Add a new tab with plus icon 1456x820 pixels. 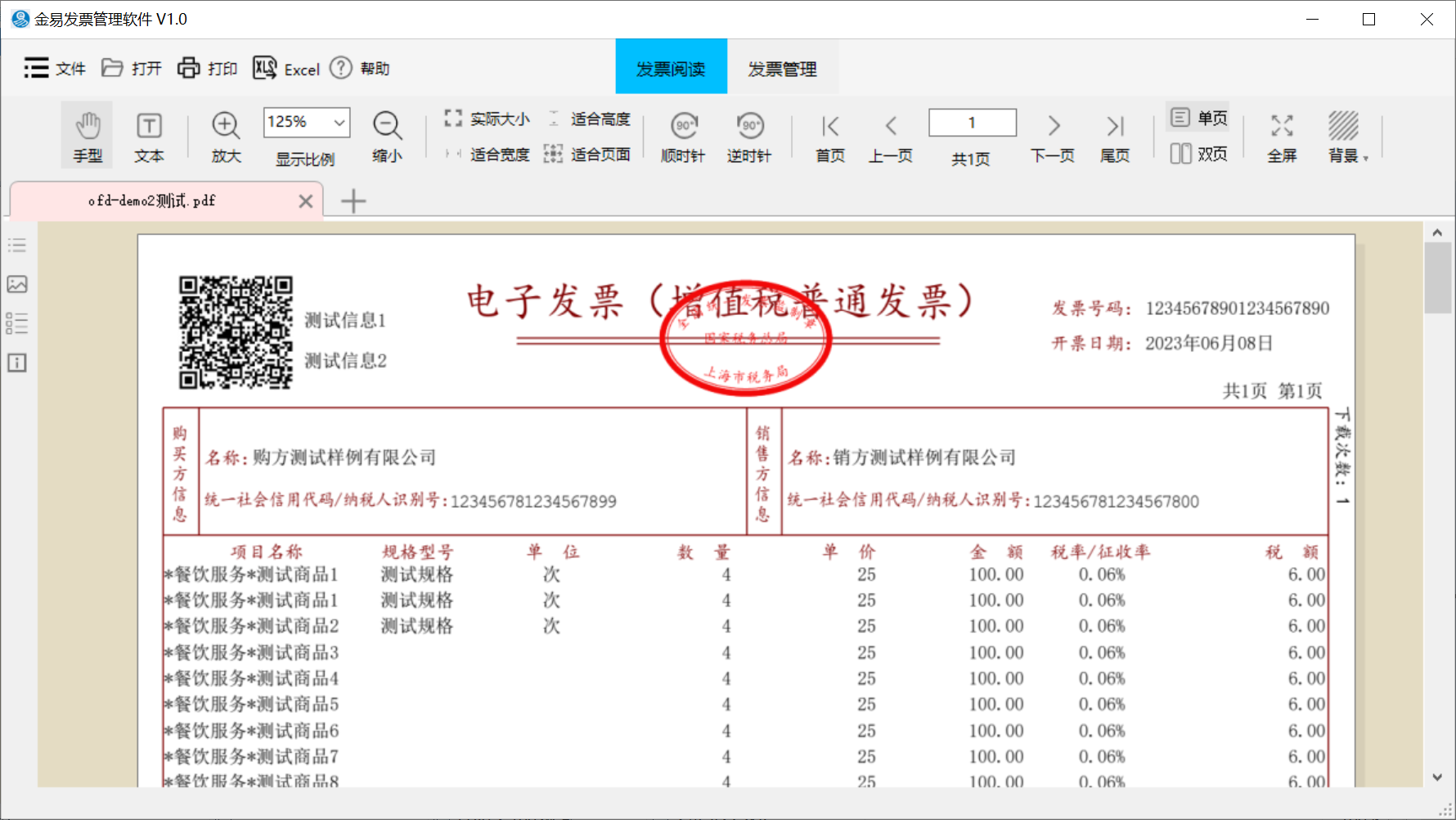pos(353,201)
